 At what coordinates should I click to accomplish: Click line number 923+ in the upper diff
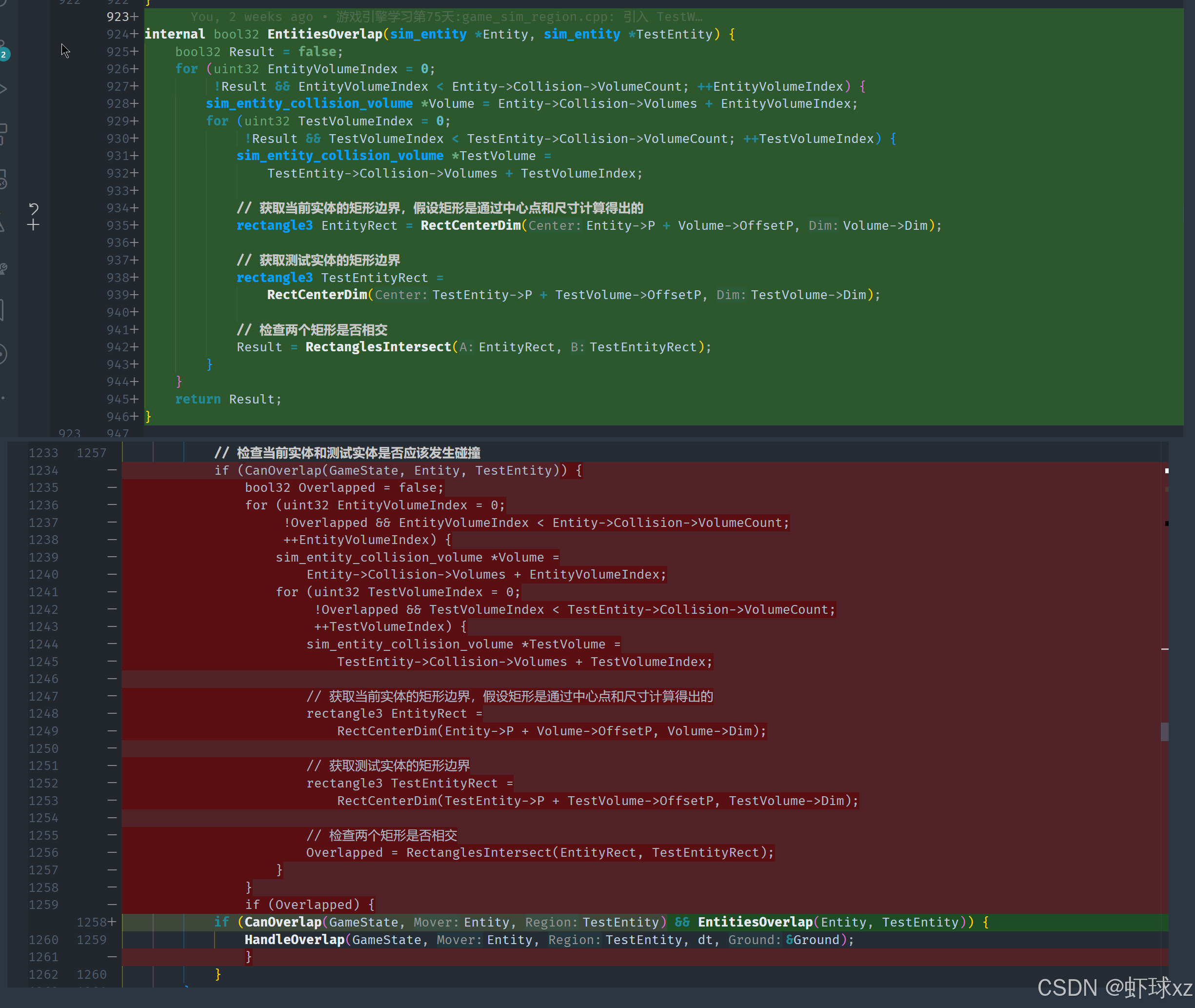click(122, 17)
